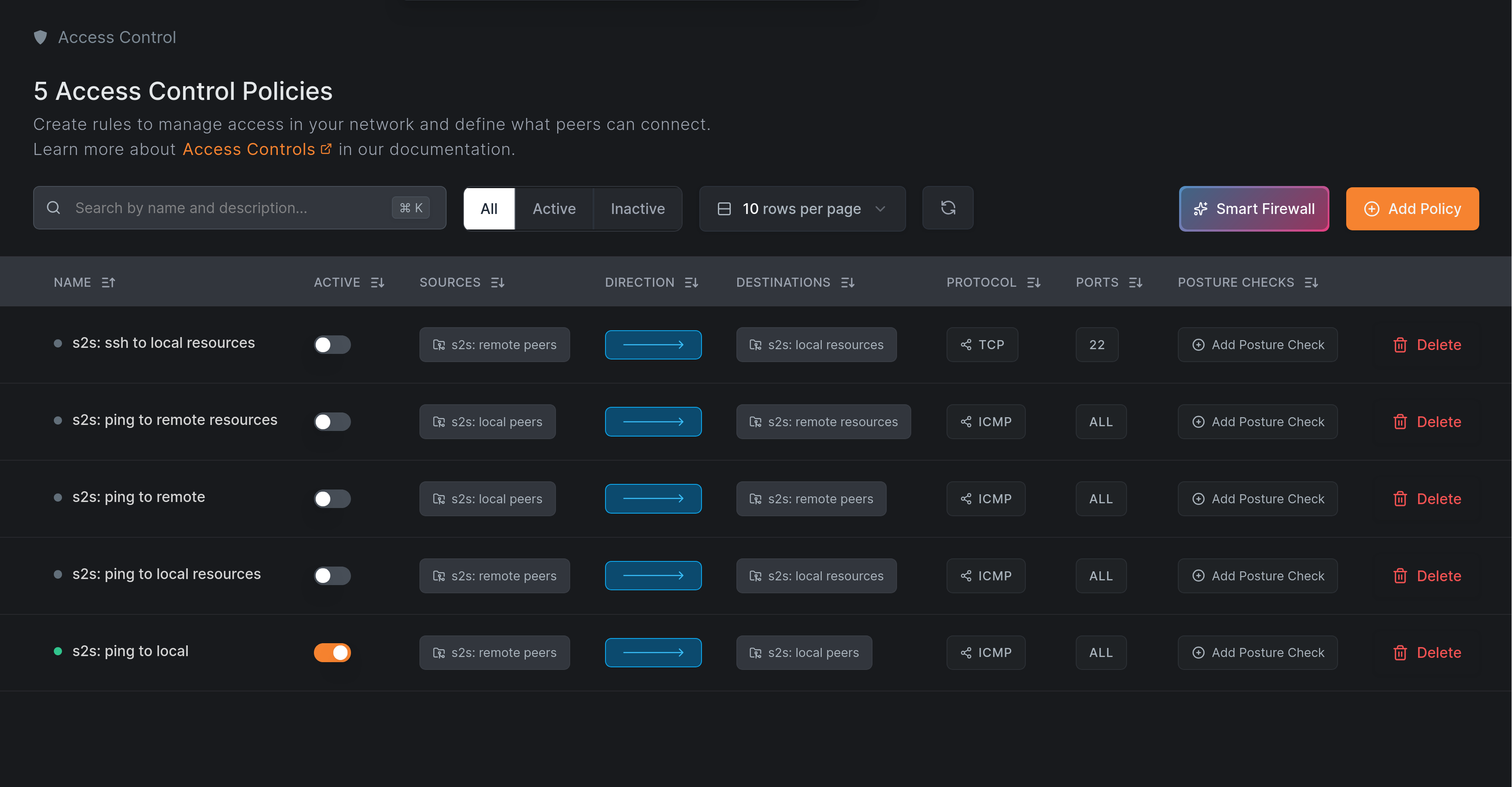1512x787 pixels.
Task: Click the TCP protocol share icon
Action: [x=966, y=344]
